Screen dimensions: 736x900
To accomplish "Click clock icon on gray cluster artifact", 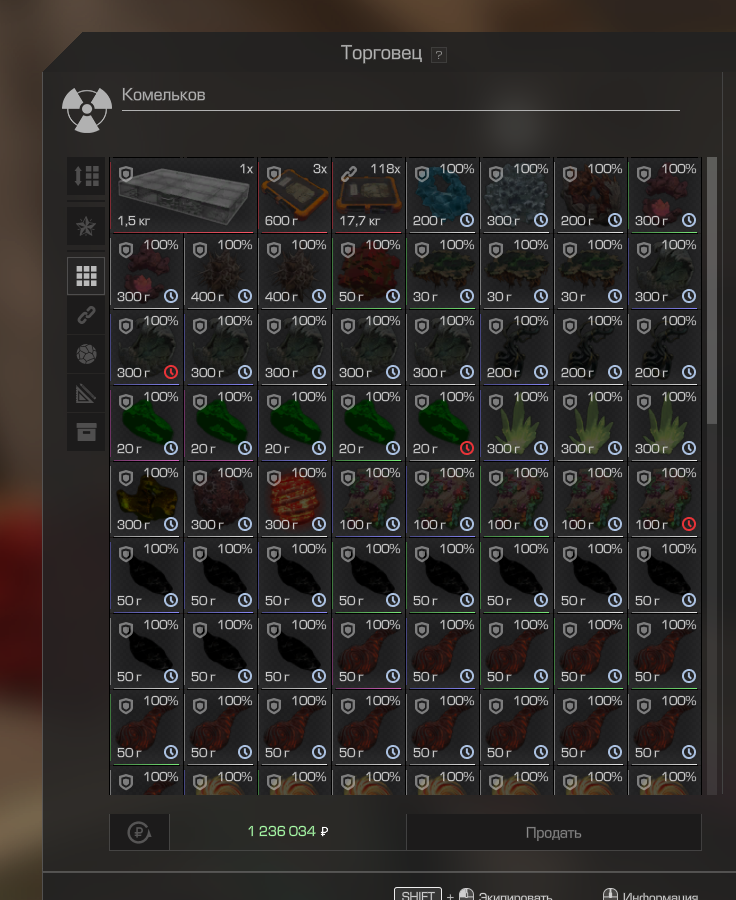I will tap(541, 220).
